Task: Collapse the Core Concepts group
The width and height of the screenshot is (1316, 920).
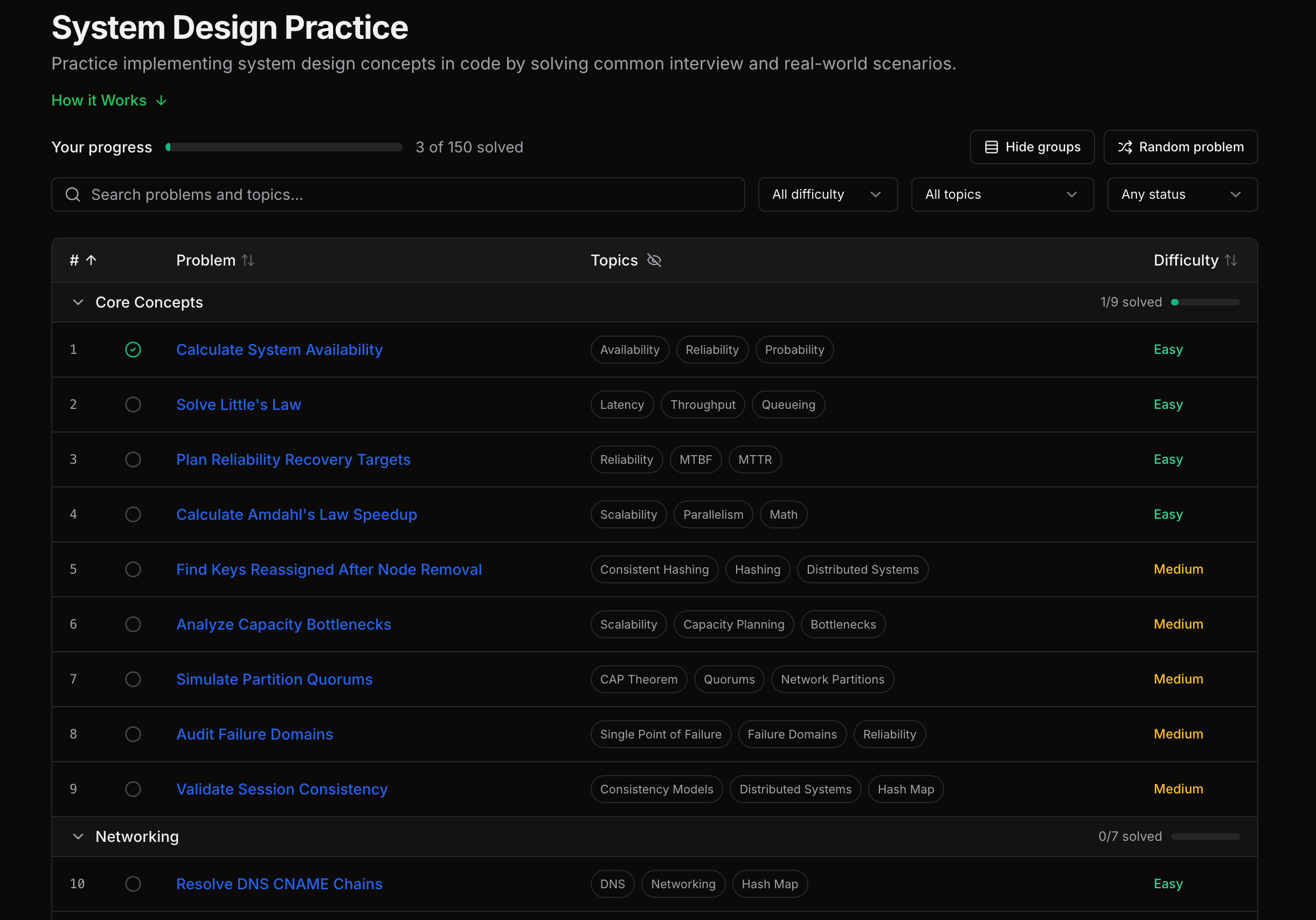Action: 78,303
